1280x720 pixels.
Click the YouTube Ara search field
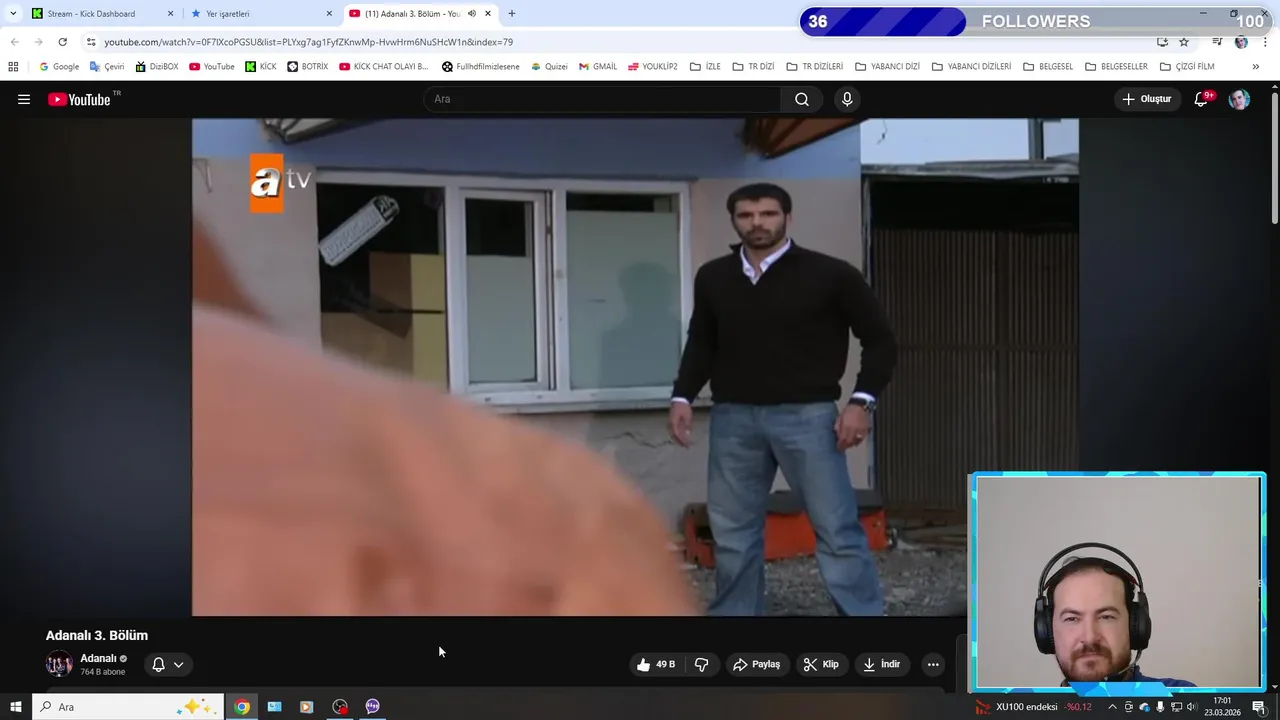[603, 99]
